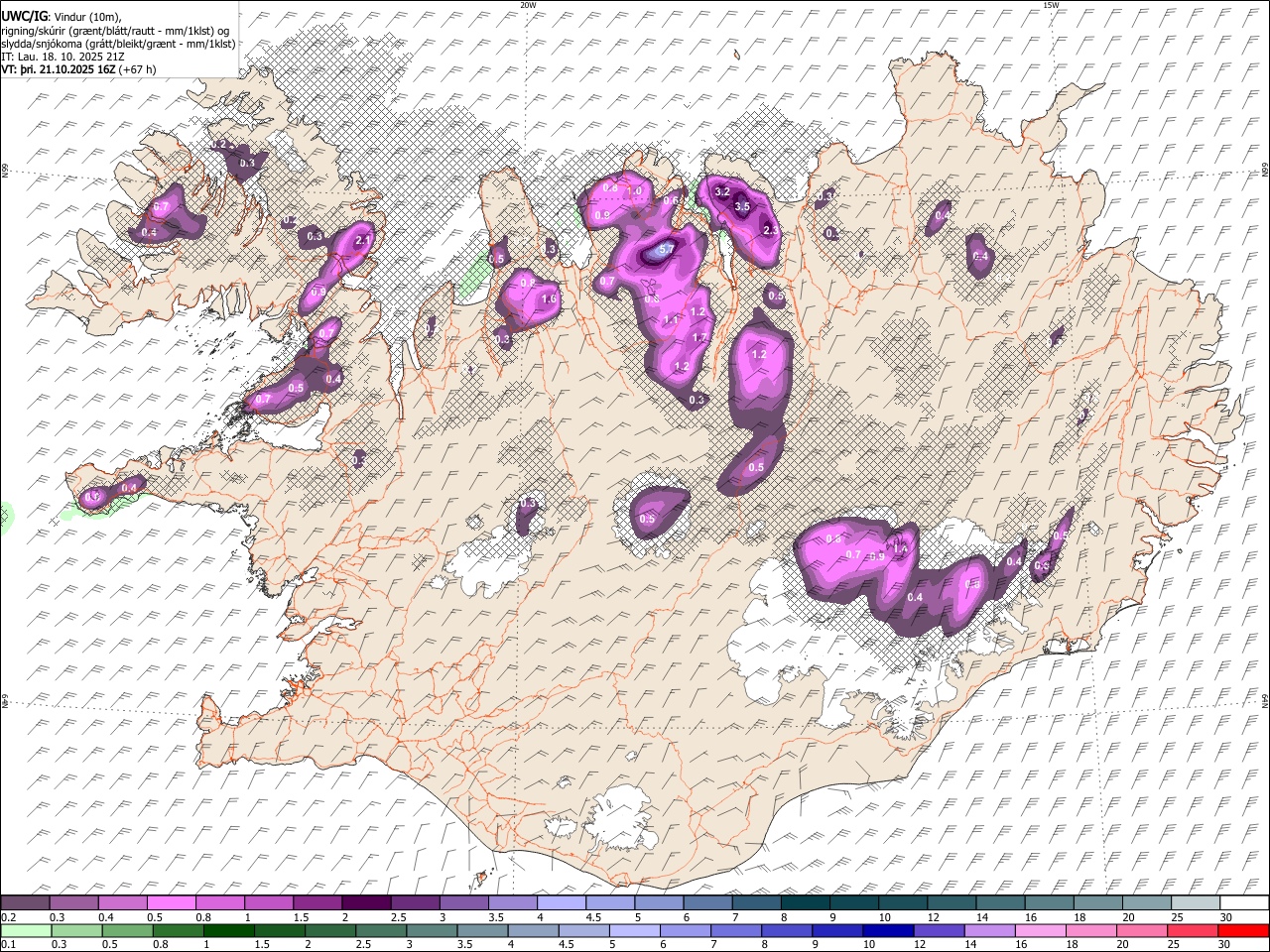Click the 20W longitude label

click(528, 5)
